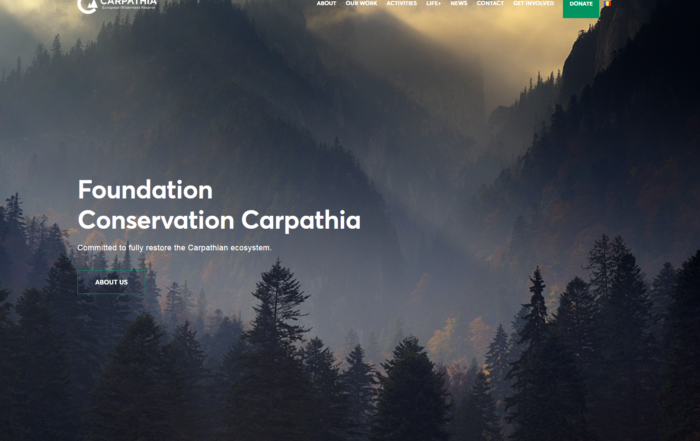Expand the LIFE+ navigation item

pos(434,4)
